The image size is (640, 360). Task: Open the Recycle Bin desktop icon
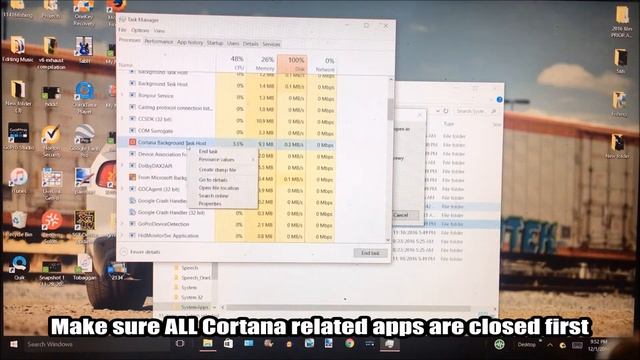click(x=18, y=224)
